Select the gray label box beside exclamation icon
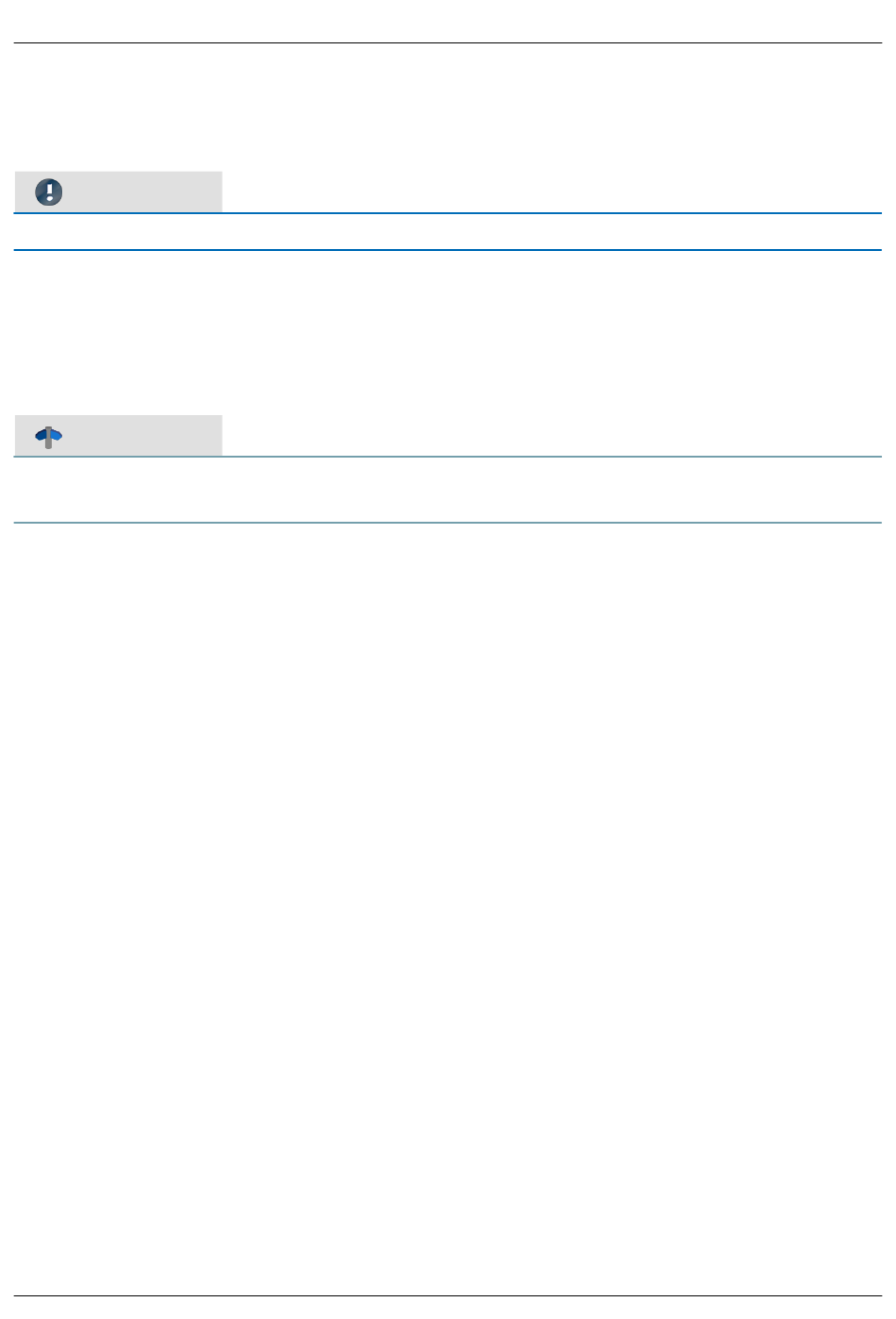This screenshot has width=896, height=1319. tap(118, 192)
